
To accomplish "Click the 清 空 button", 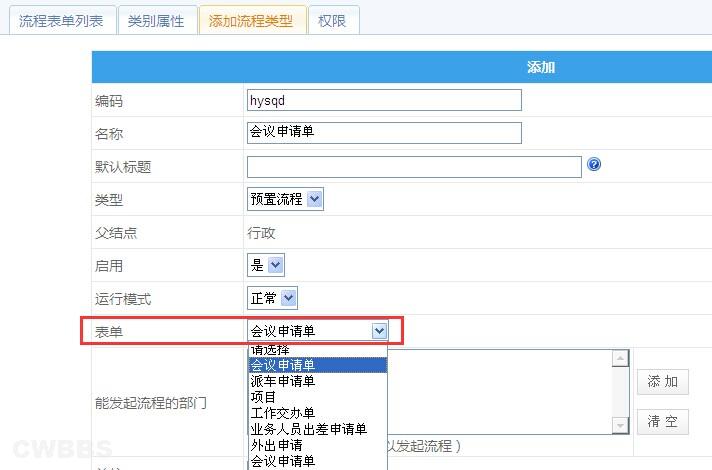I will point(663,422).
